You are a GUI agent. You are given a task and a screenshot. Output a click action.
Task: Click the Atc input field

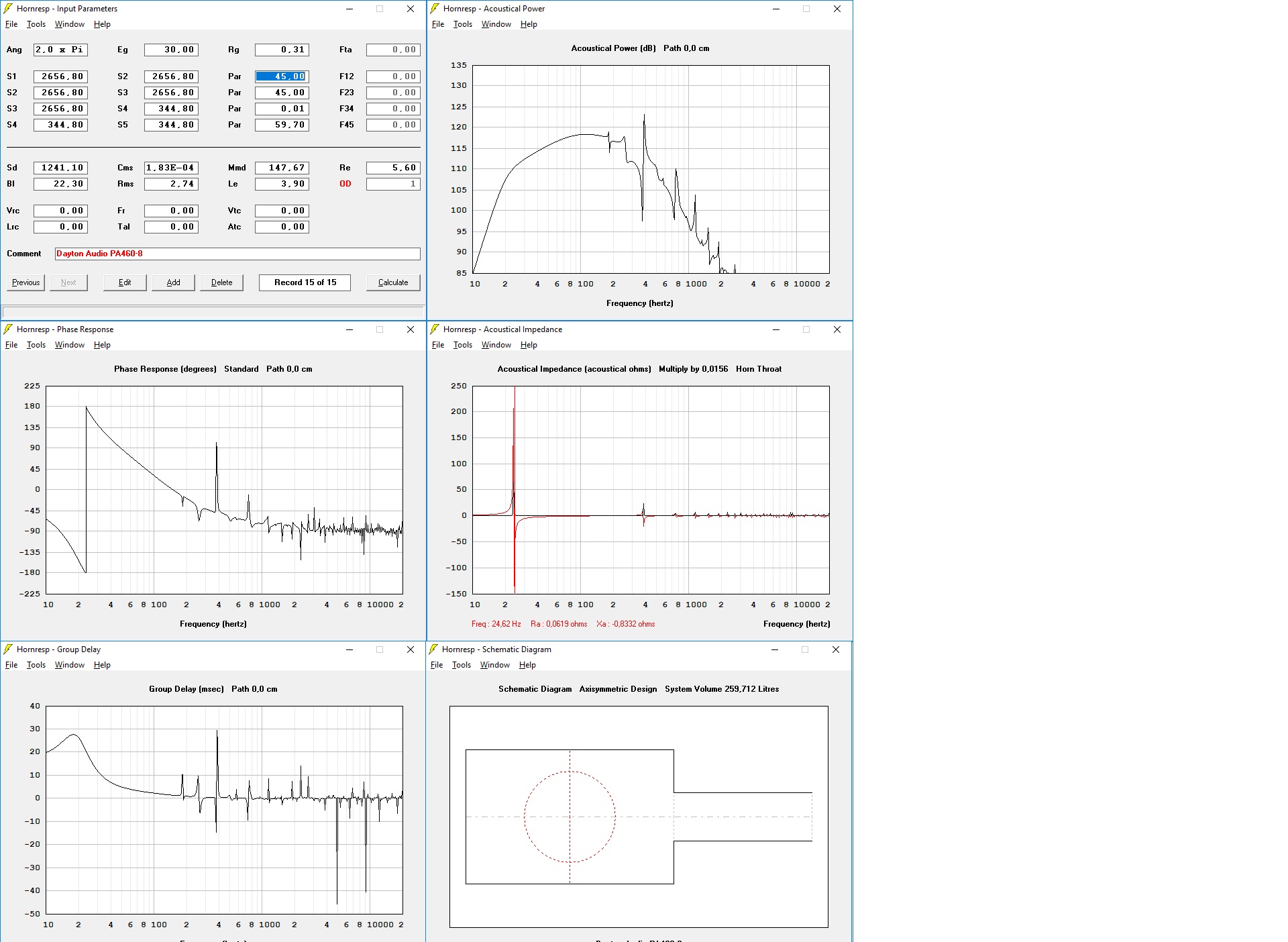coord(282,227)
